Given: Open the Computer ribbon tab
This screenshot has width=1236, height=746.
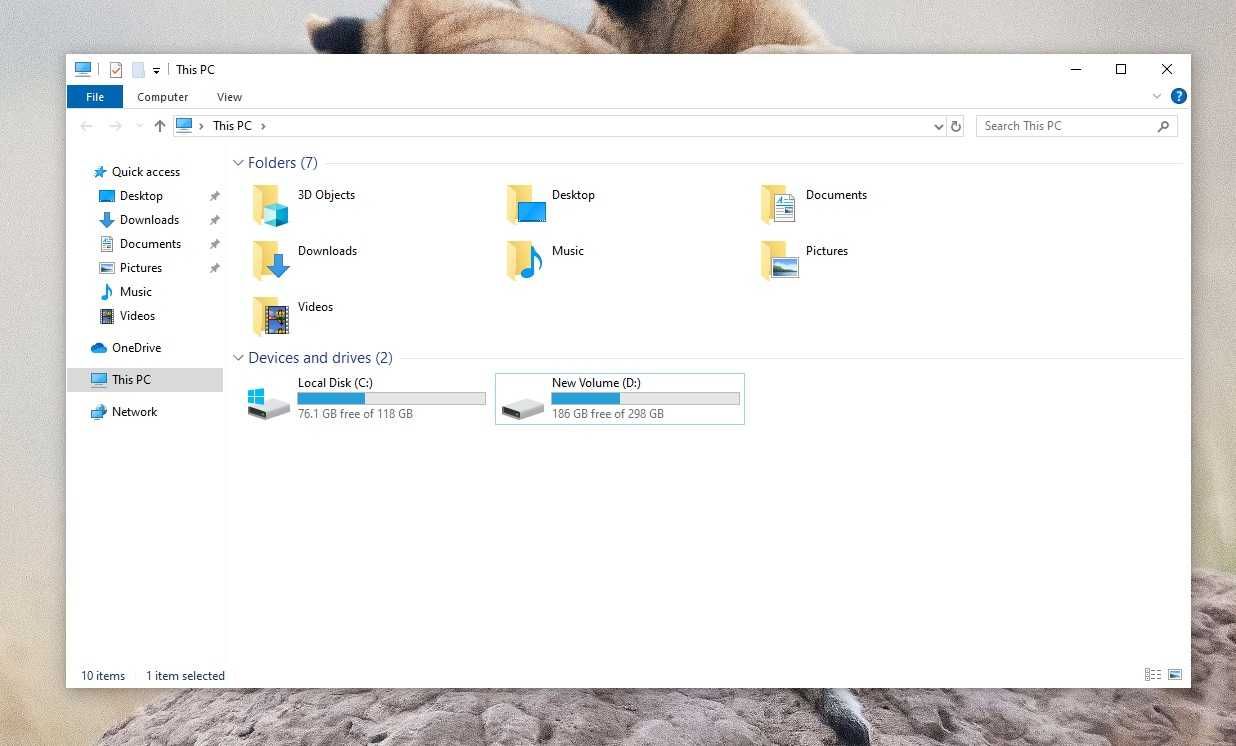Looking at the screenshot, I should [163, 97].
